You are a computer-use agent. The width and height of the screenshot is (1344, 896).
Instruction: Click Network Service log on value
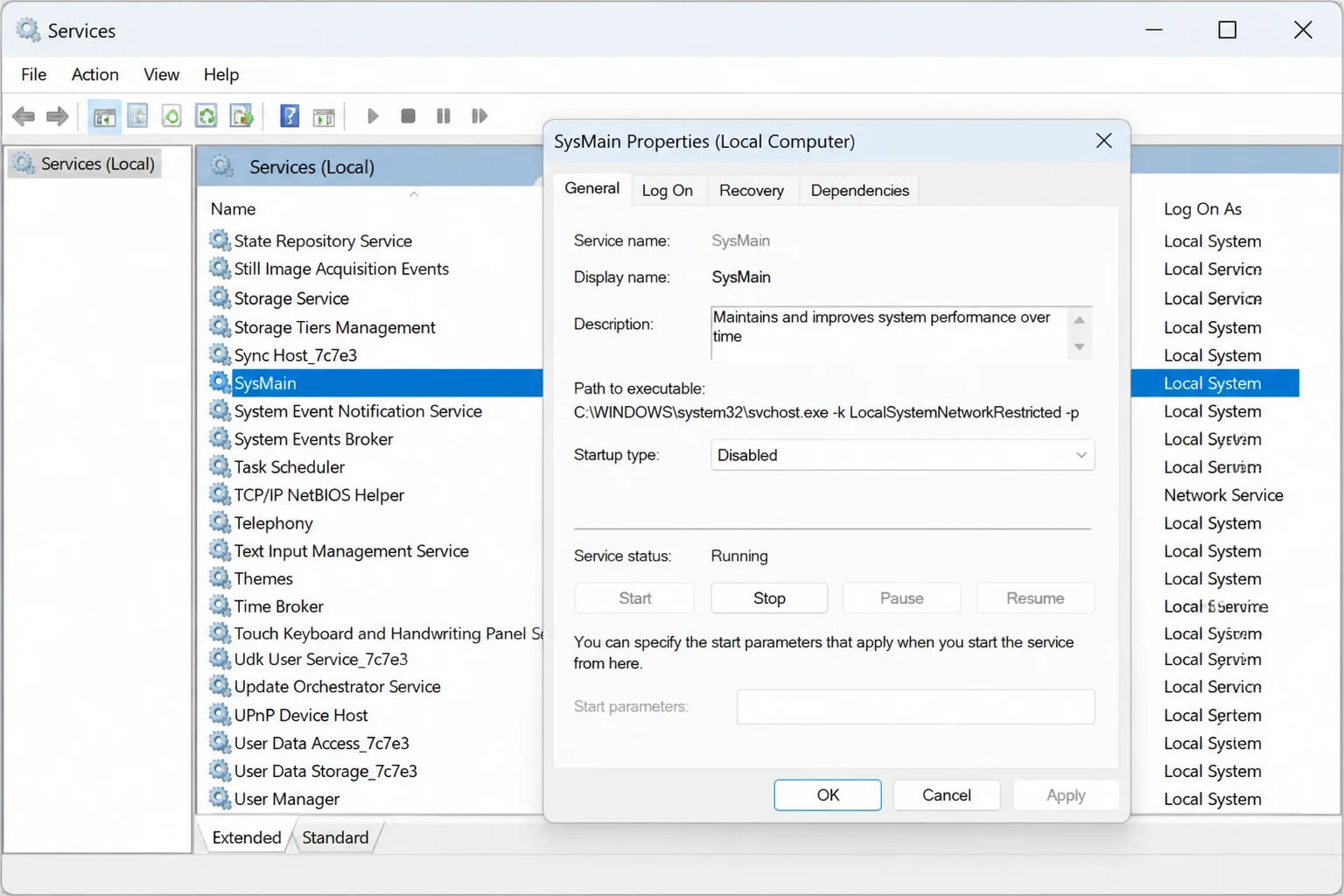[1223, 495]
